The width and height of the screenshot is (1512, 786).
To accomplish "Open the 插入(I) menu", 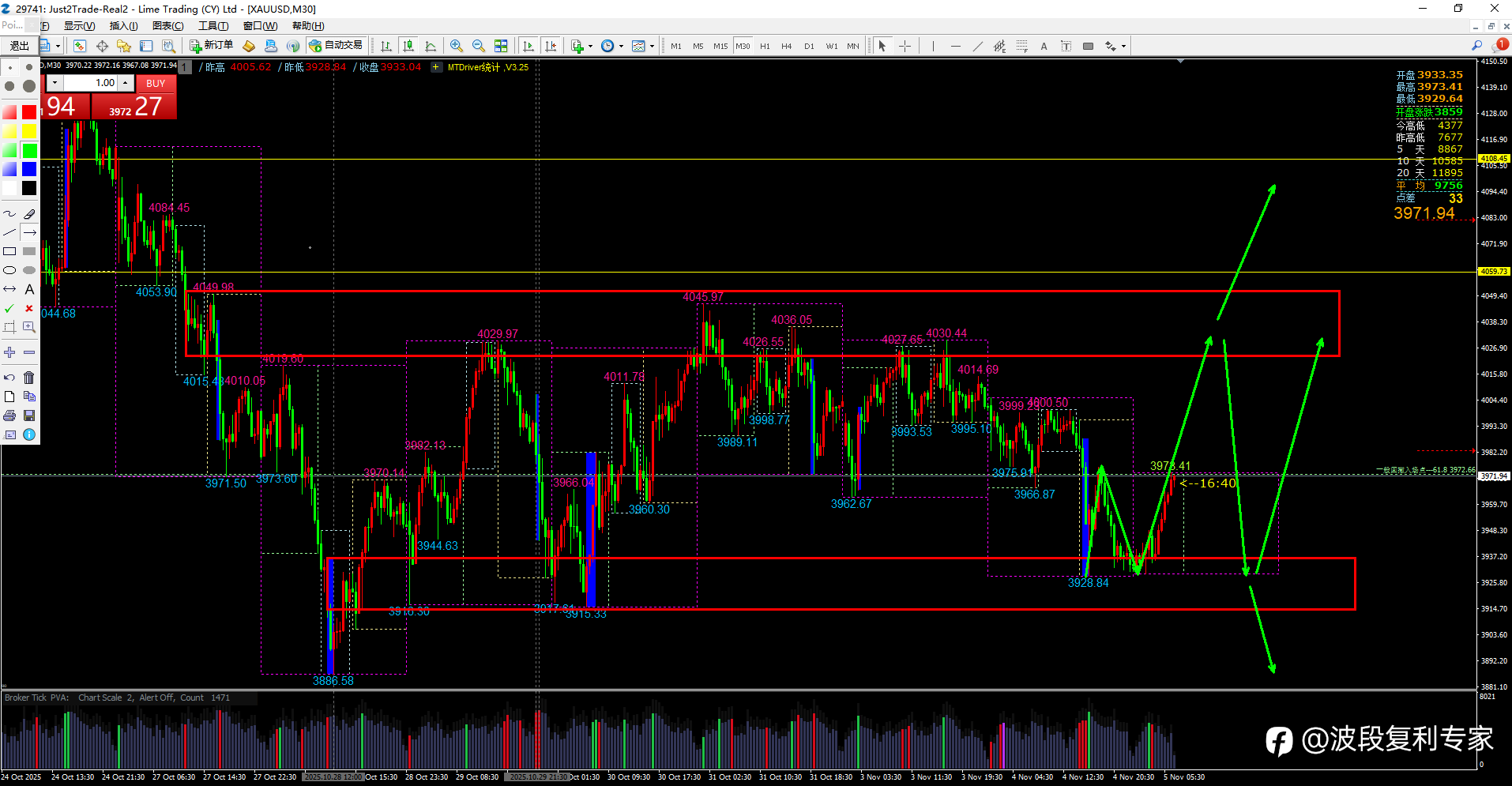I will pyautogui.click(x=123, y=26).
